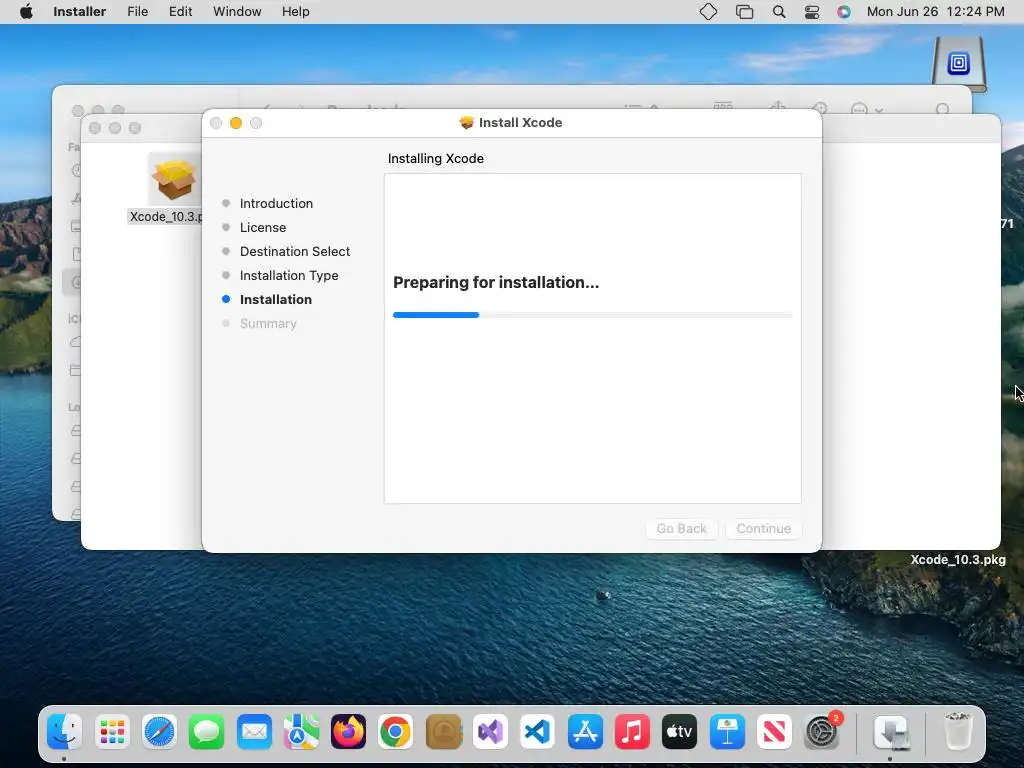Open the Edit menu
The height and width of the screenshot is (768, 1024).
click(180, 12)
